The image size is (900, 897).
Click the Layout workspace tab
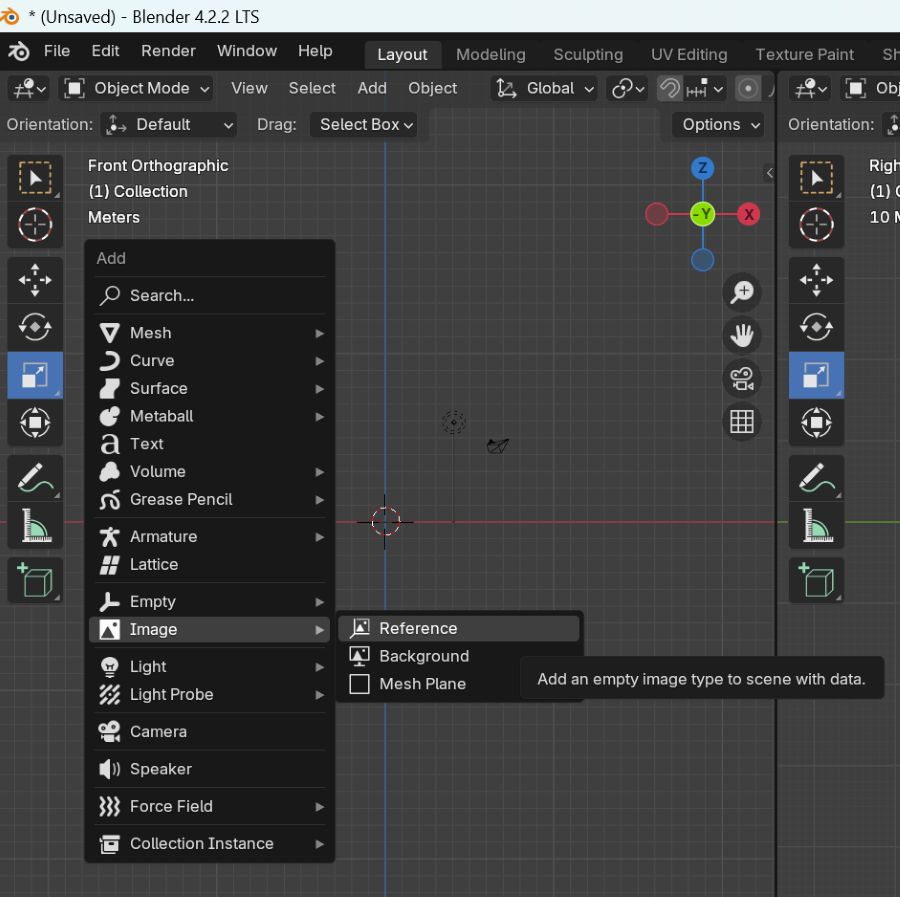[x=402, y=55]
